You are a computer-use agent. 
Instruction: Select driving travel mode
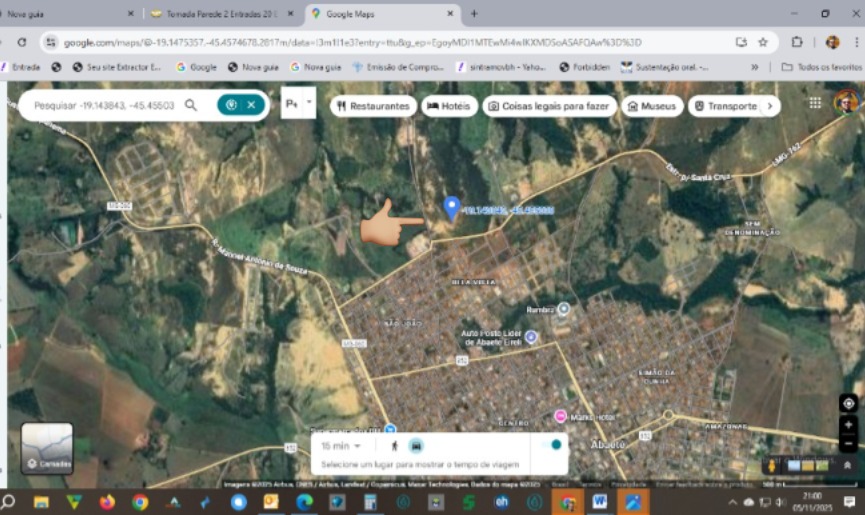click(416, 446)
